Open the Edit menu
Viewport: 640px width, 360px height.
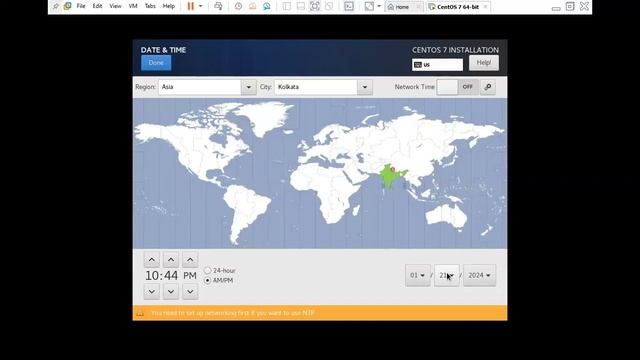point(97,6)
